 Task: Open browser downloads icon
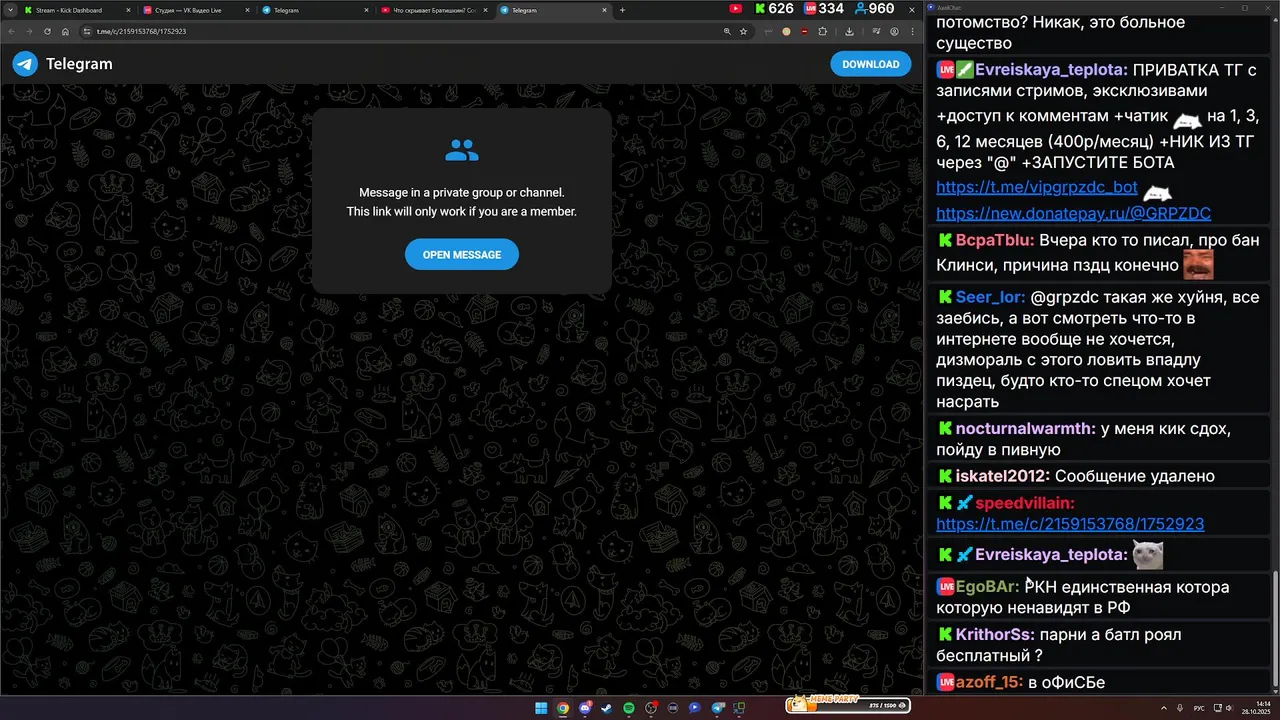coord(849,31)
